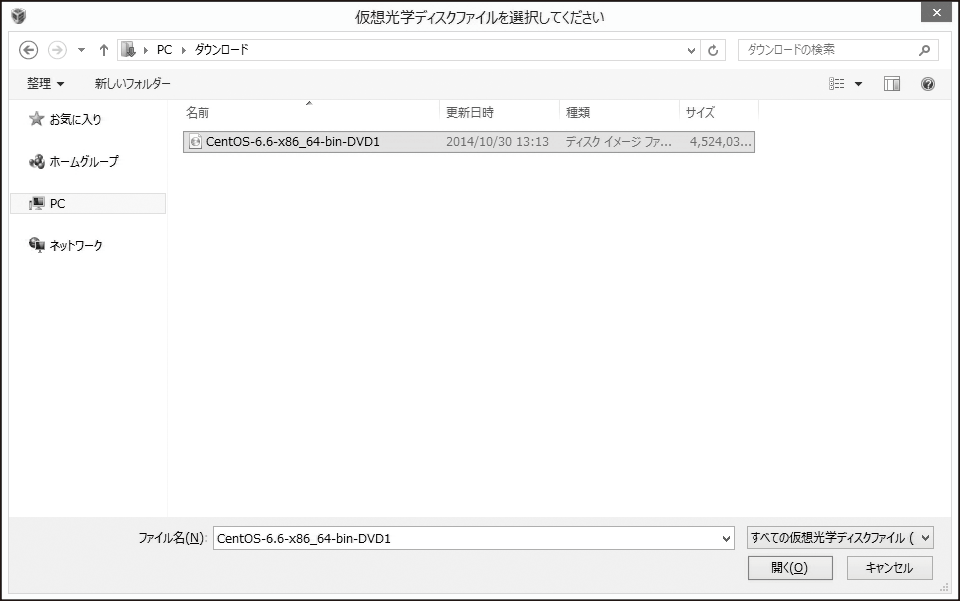Expand the ファイル名 dropdown arrow
960x601 pixels.
click(x=726, y=539)
